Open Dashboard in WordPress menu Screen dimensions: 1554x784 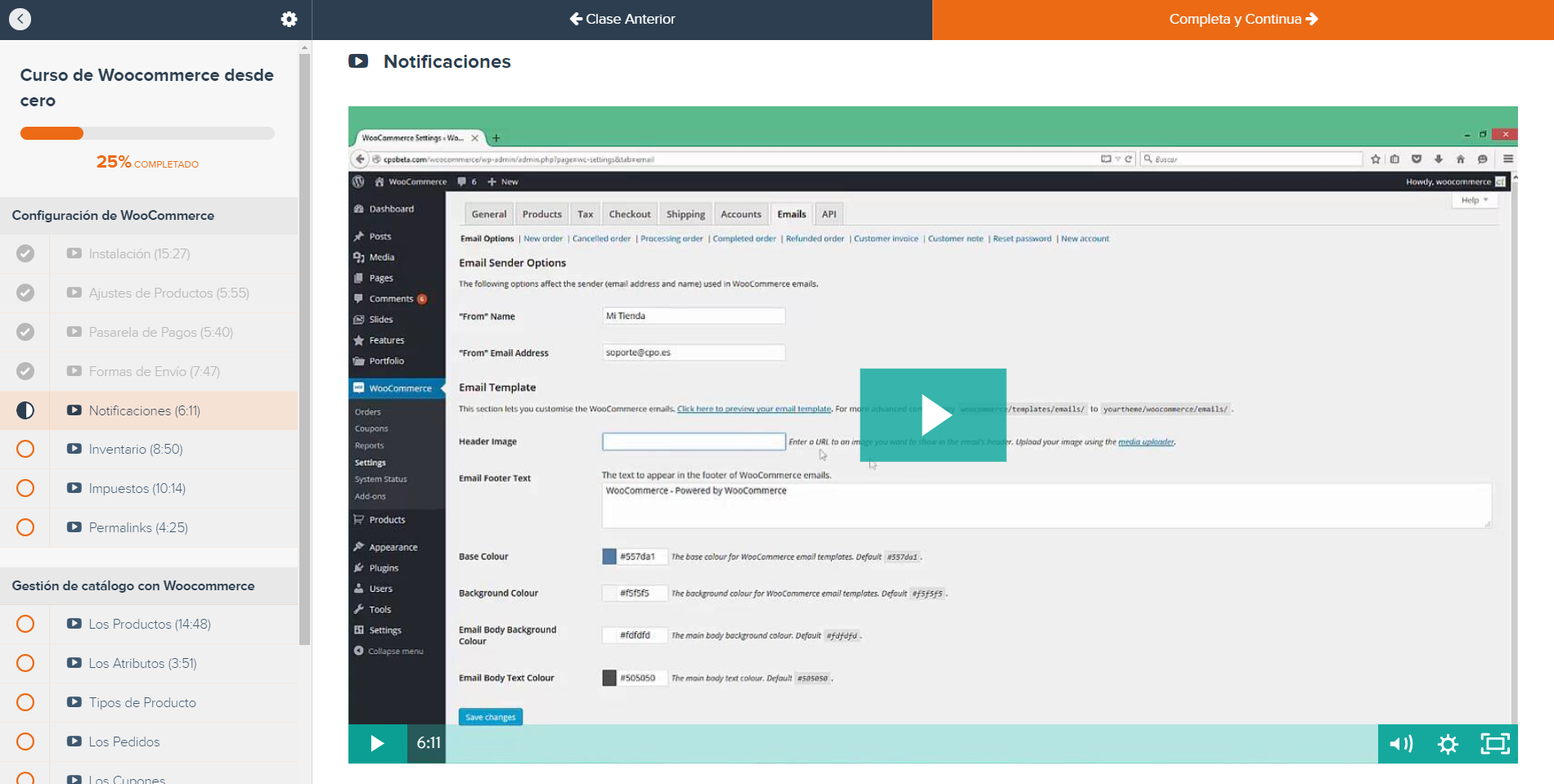(391, 208)
